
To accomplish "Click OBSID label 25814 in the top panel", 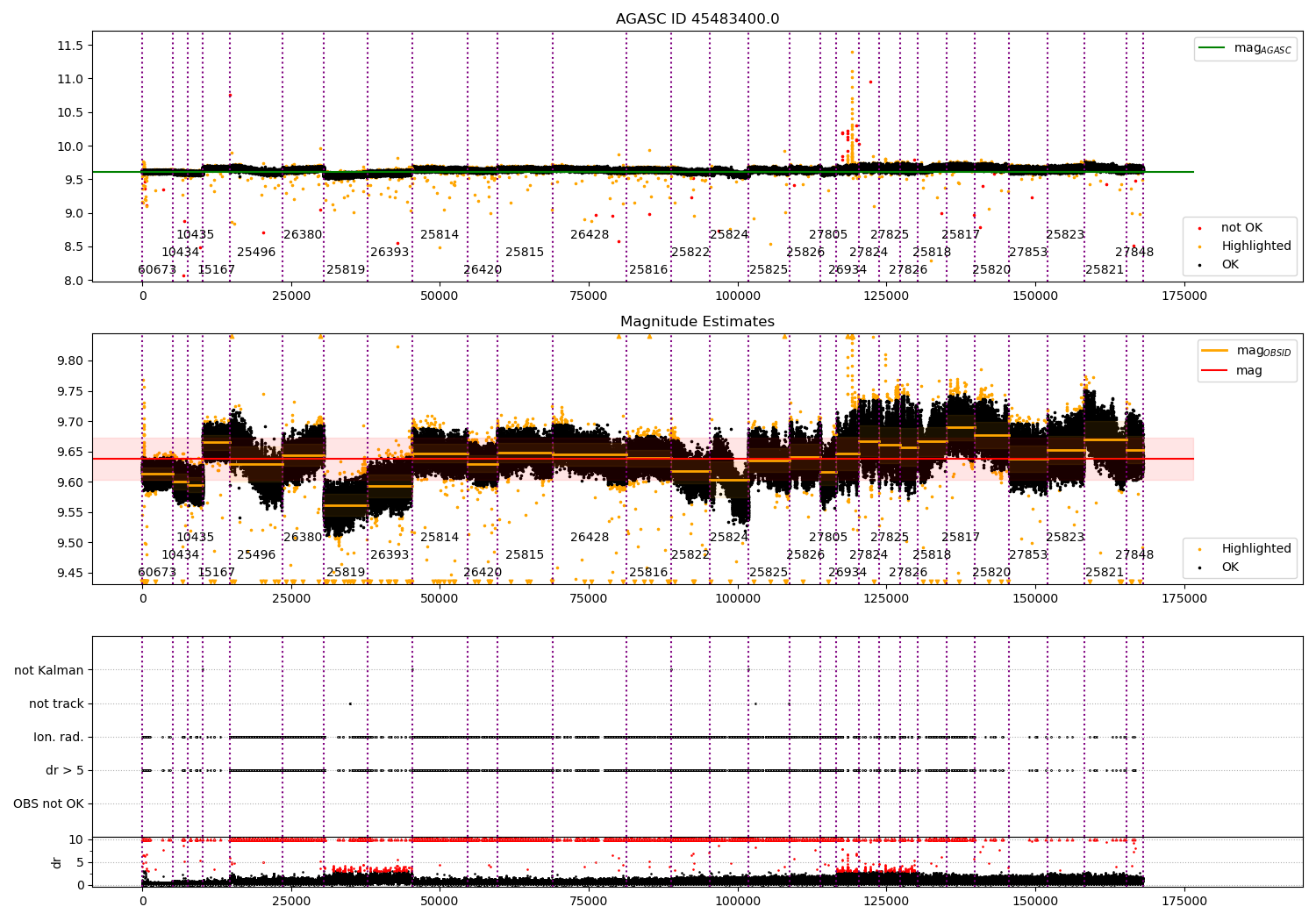I will 440,235.
